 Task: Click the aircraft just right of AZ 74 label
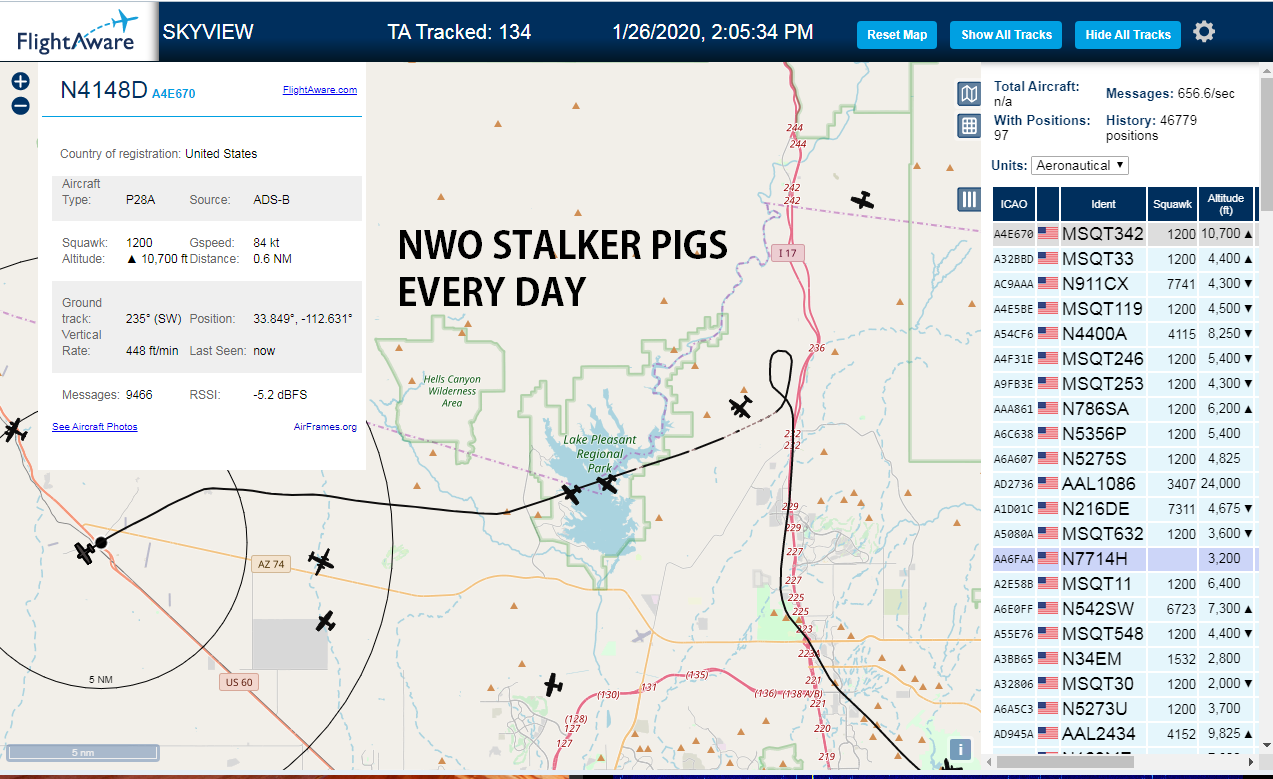321,561
